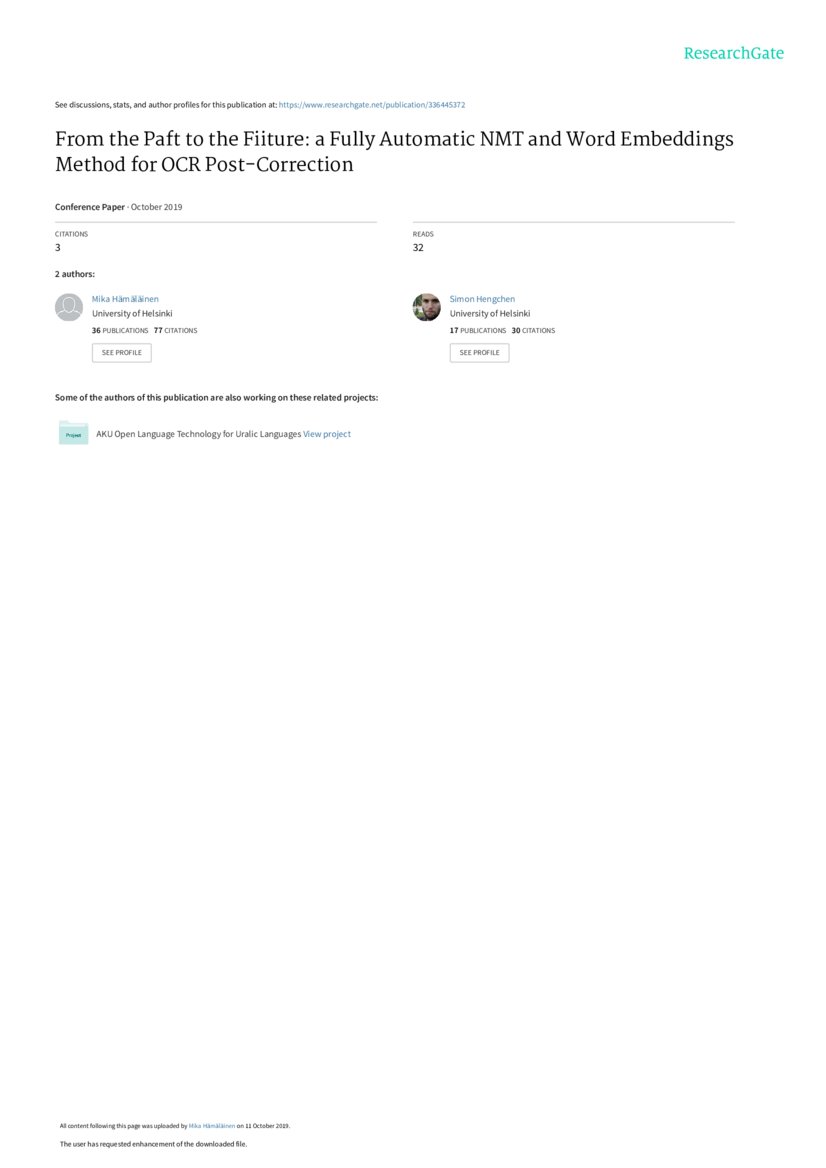Click the Reads count of 32

tap(418, 247)
